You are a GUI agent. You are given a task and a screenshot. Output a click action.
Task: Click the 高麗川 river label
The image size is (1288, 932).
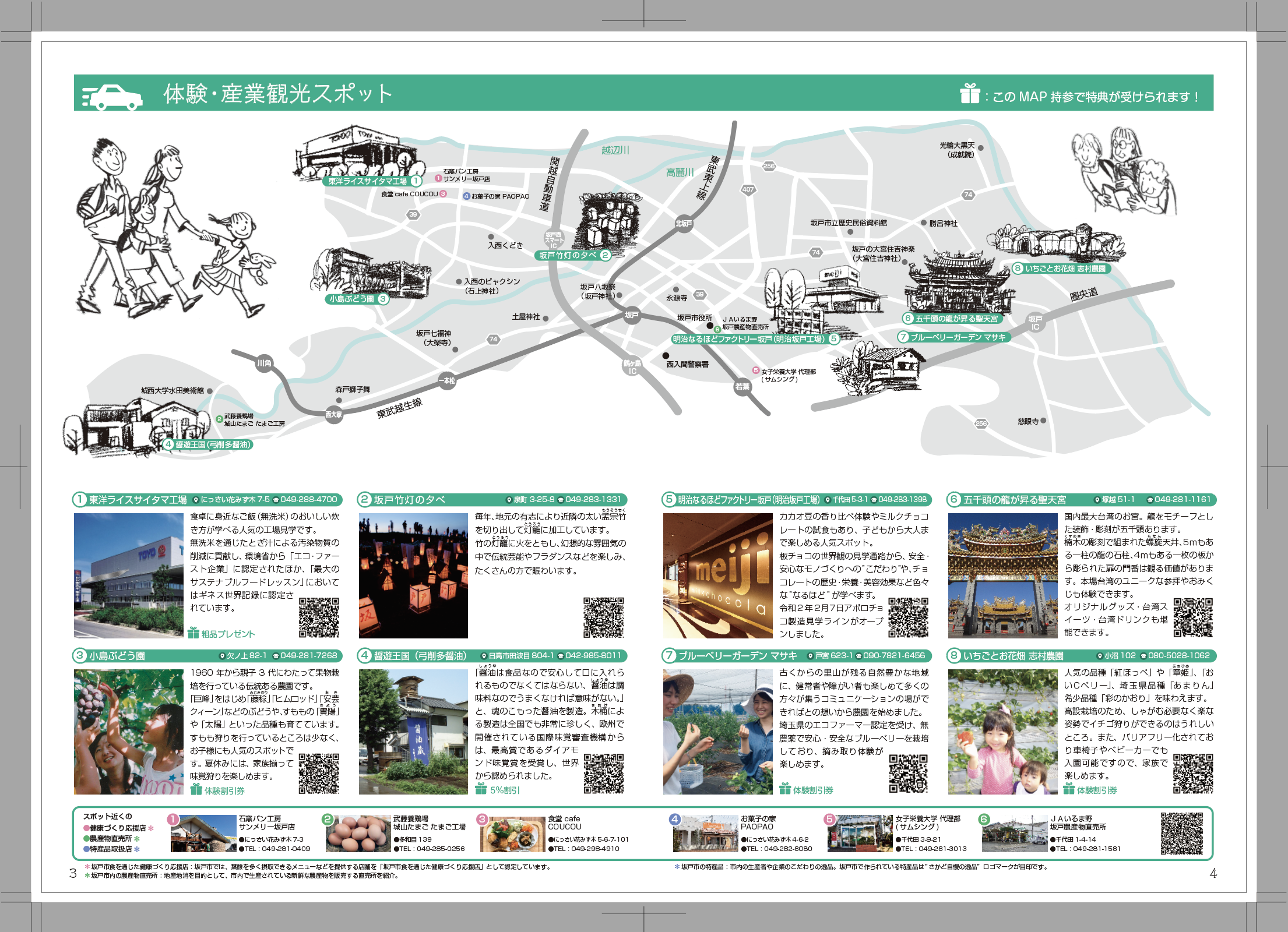(680, 172)
